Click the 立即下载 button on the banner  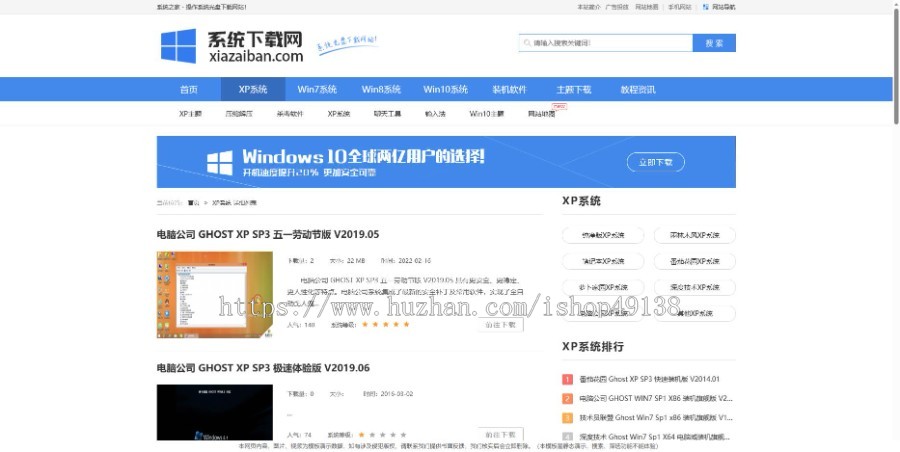(x=655, y=163)
